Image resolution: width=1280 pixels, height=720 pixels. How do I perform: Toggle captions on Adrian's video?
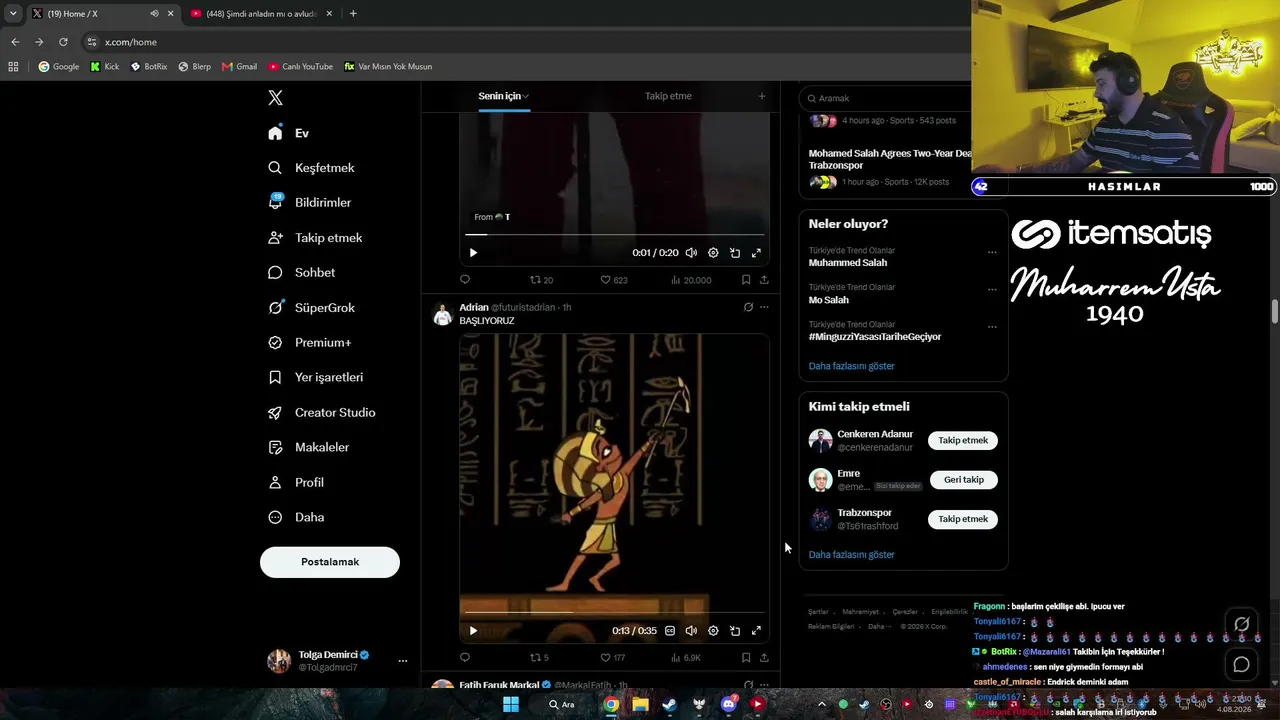click(670, 631)
